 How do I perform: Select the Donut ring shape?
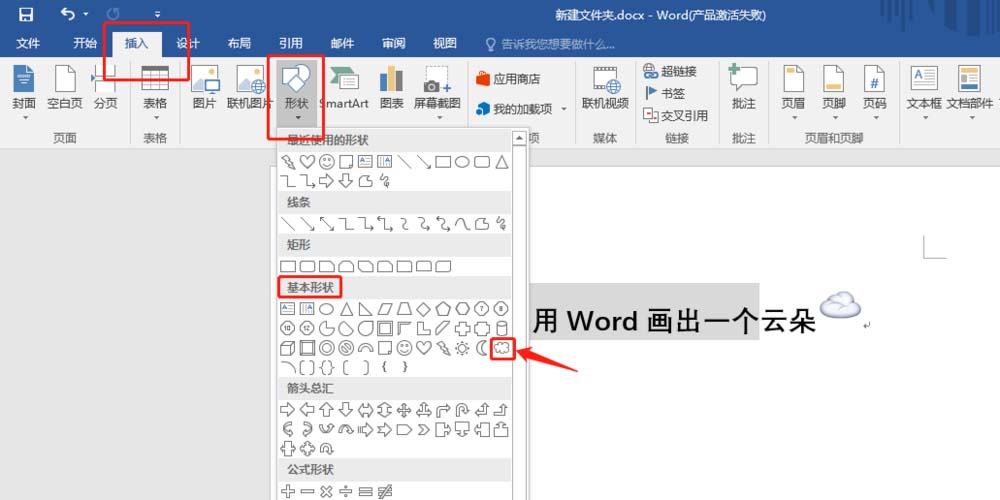click(x=327, y=348)
